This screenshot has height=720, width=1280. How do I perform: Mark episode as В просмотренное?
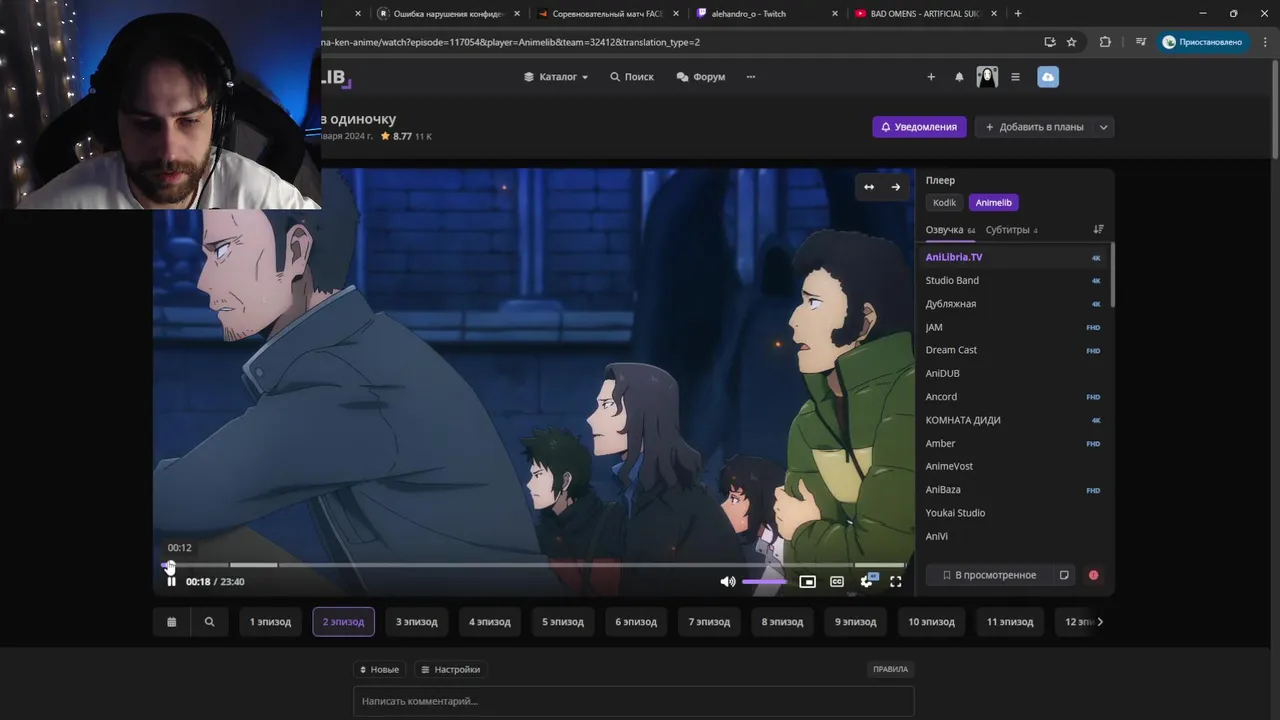point(989,575)
